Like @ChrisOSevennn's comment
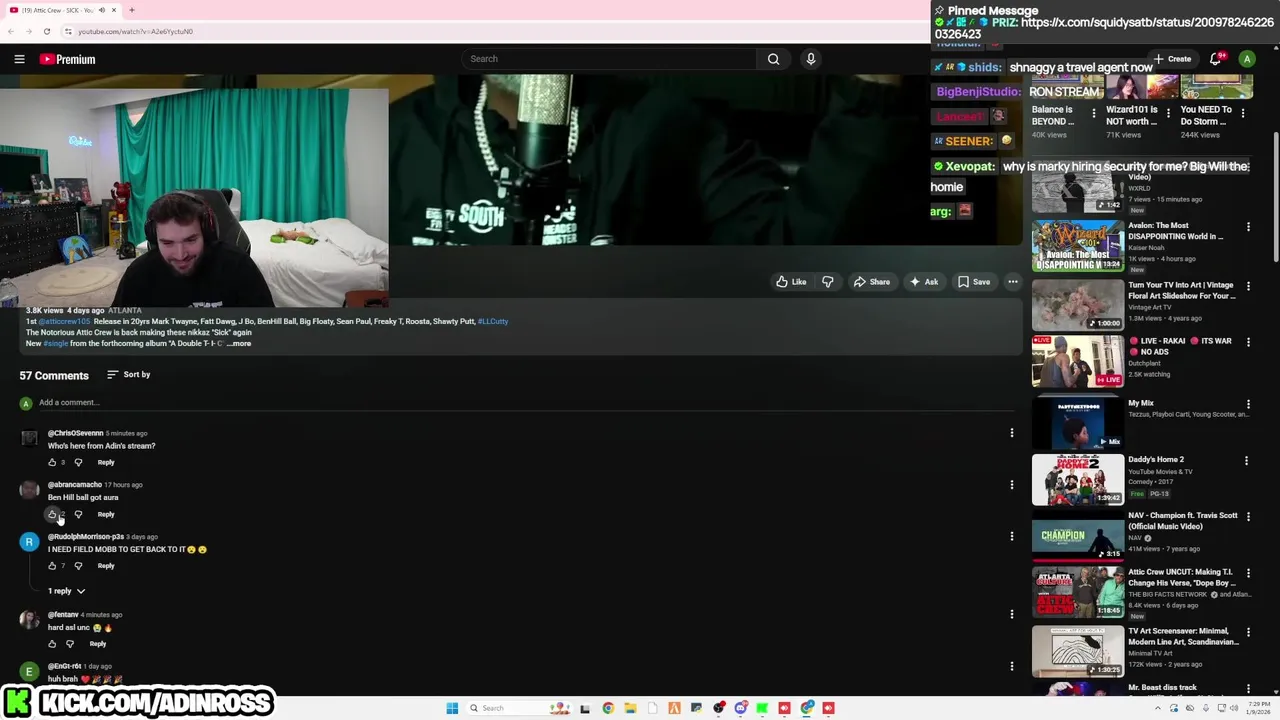The height and width of the screenshot is (720, 1280). pyautogui.click(x=52, y=462)
